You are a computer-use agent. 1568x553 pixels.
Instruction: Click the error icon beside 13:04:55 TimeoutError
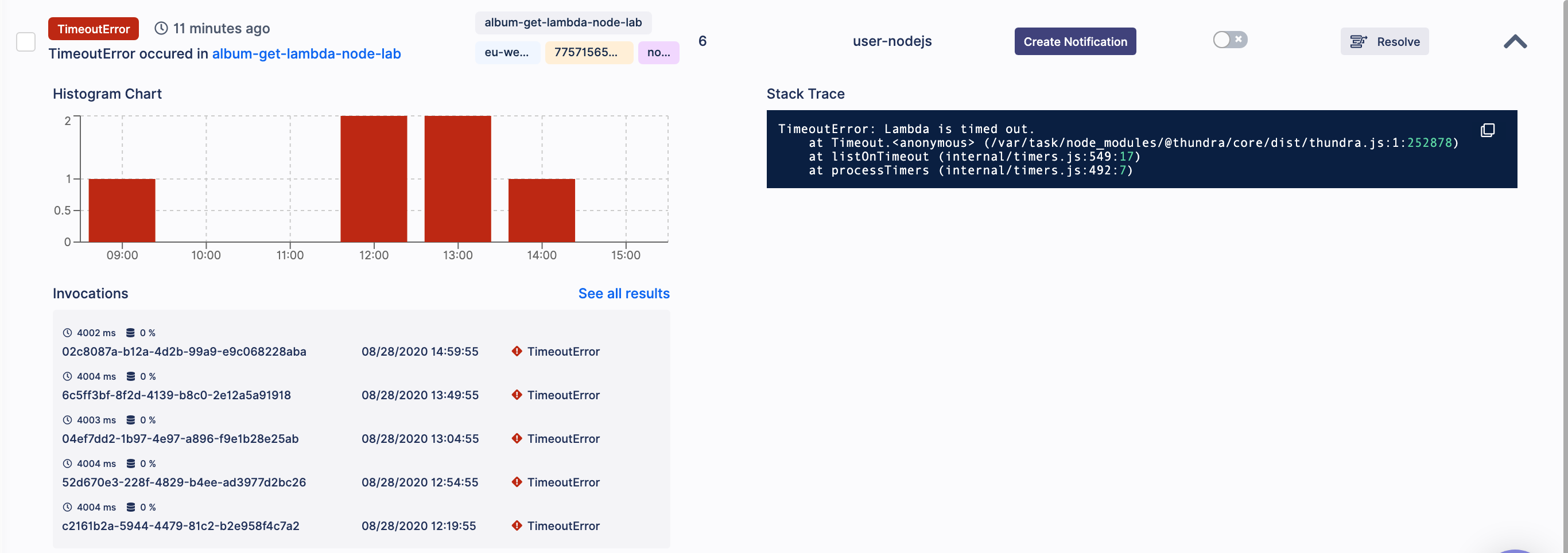click(x=517, y=439)
